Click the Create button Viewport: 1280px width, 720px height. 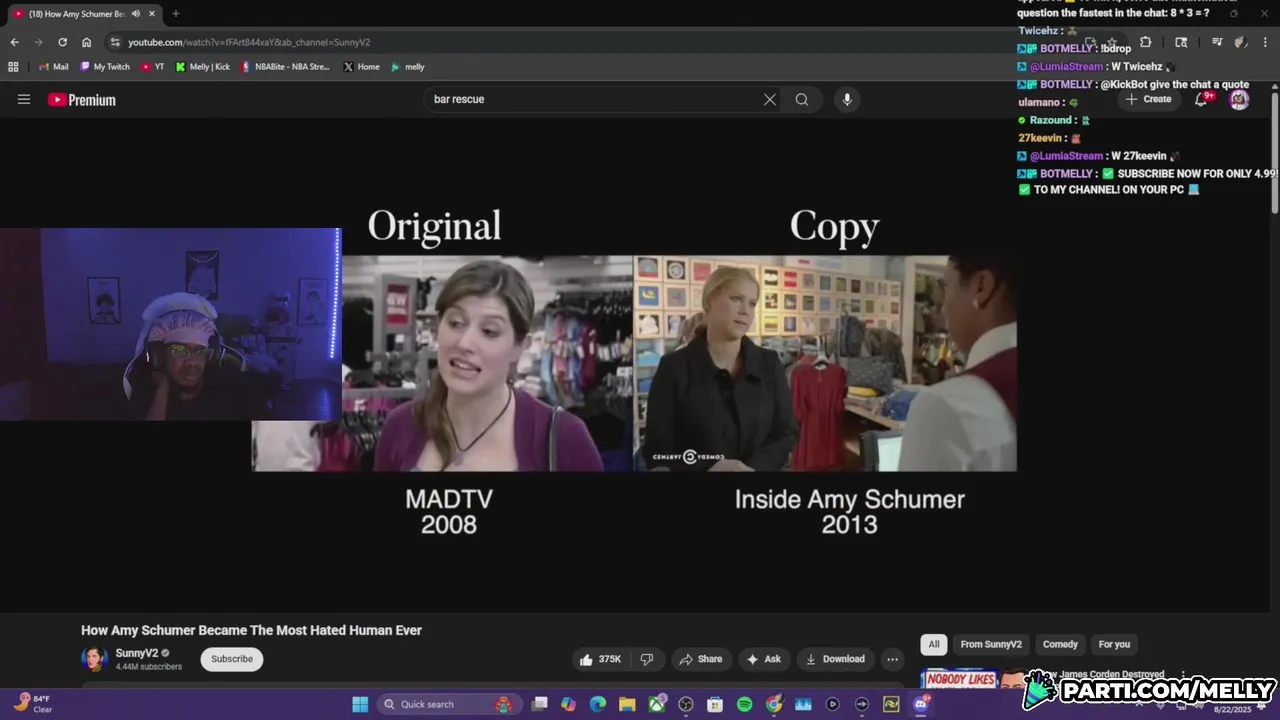tap(1148, 99)
